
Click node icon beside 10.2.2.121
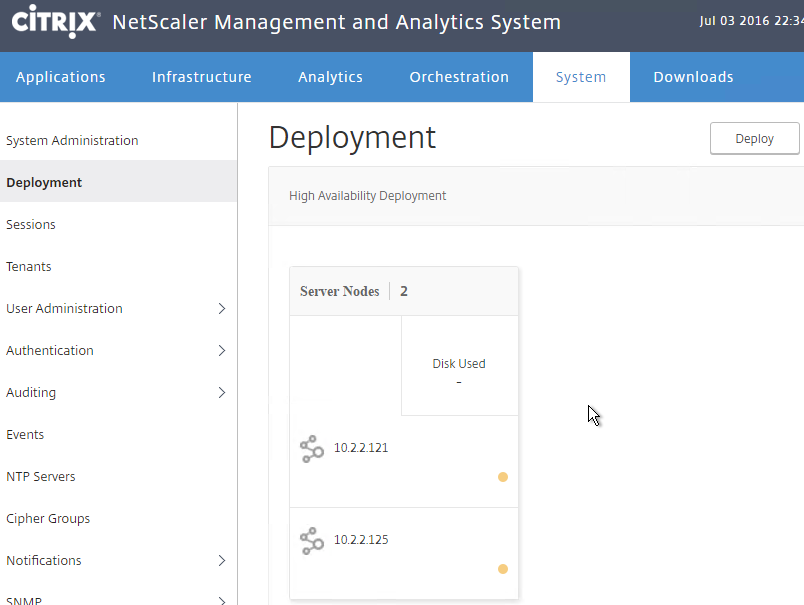click(x=312, y=449)
